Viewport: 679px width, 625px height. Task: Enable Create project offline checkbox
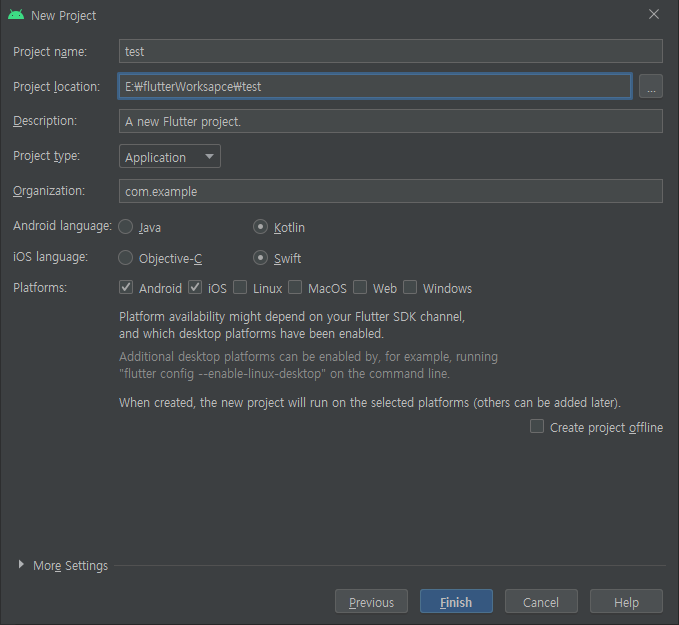pos(537,426)
